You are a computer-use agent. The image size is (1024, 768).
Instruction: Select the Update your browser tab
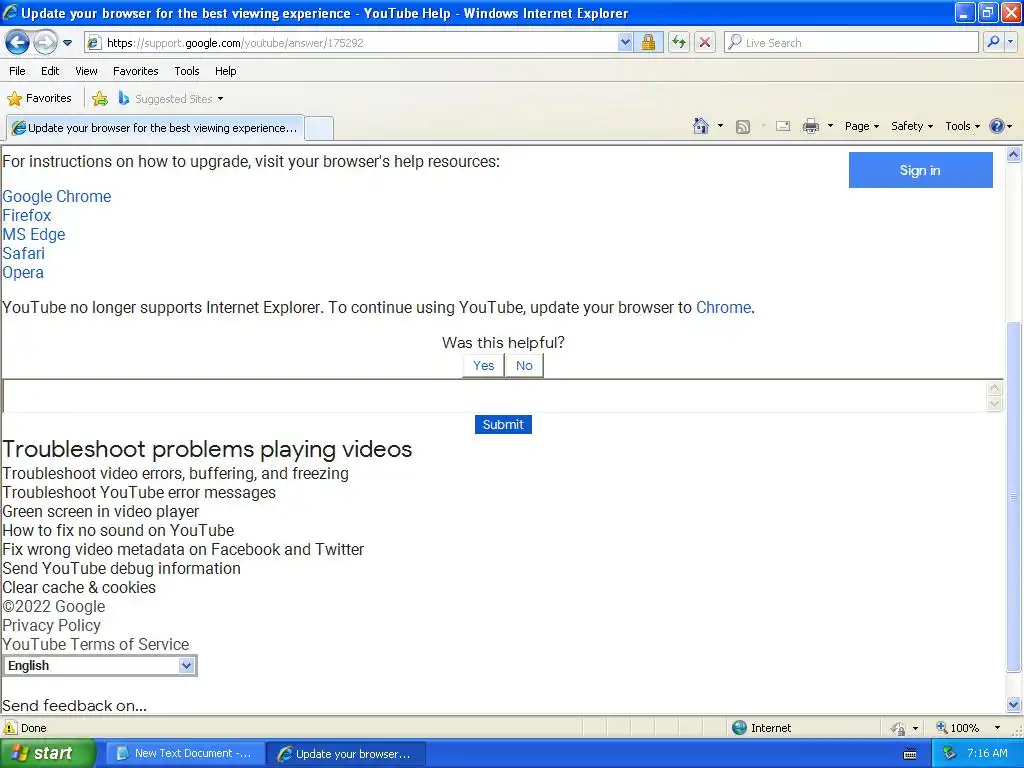[x=155, y=128]
